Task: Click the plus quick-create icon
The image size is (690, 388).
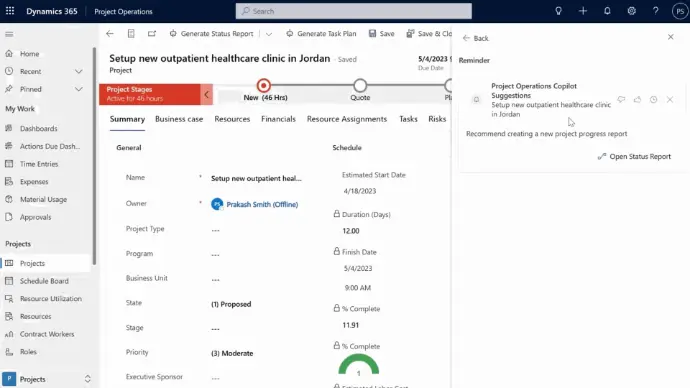Action: 583,11
